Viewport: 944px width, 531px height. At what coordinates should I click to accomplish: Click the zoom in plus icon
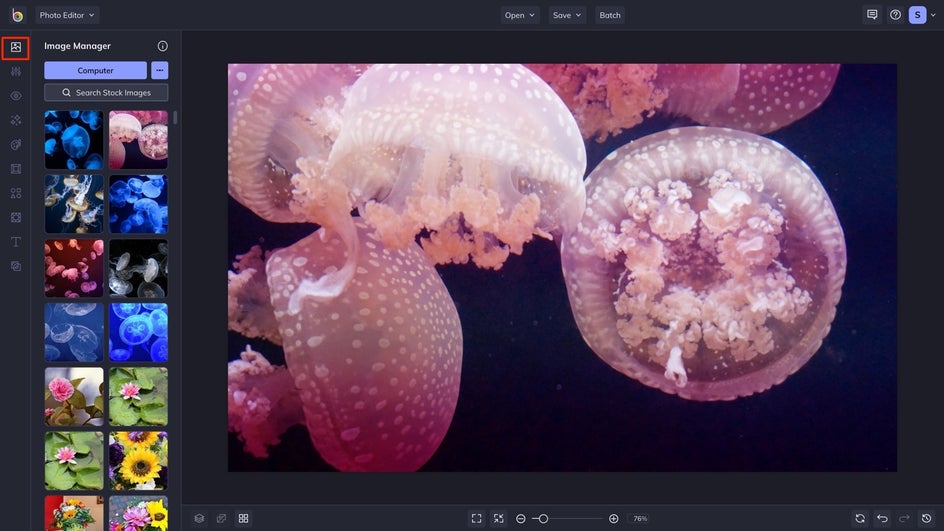tap(613, 518)
